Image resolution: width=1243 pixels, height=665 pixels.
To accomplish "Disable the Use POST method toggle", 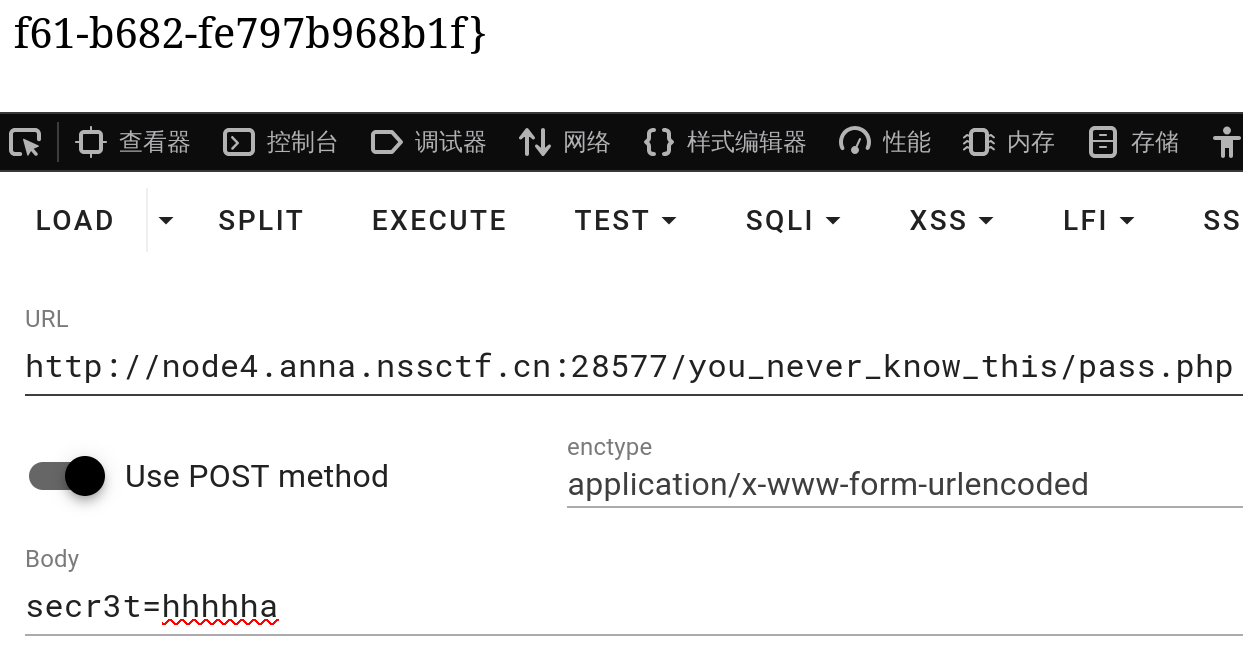I will pos(66,476).
